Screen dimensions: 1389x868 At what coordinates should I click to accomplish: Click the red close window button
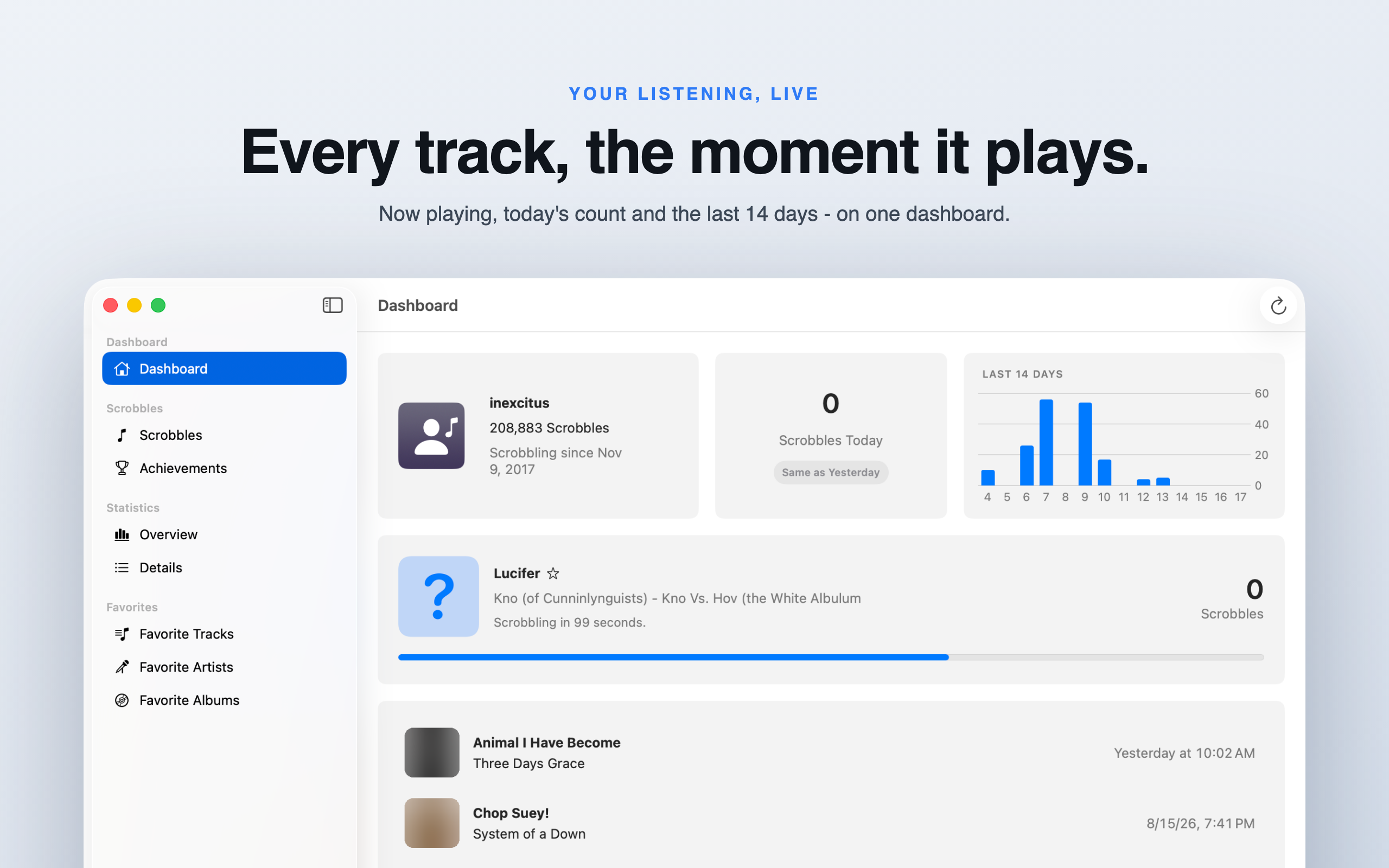click(x=111, y=305)
